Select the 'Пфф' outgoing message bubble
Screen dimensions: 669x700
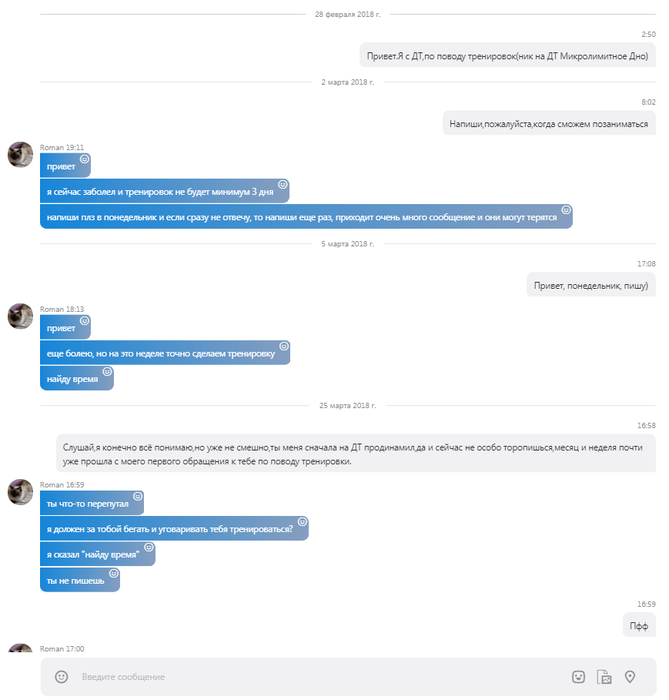[639, 626]
